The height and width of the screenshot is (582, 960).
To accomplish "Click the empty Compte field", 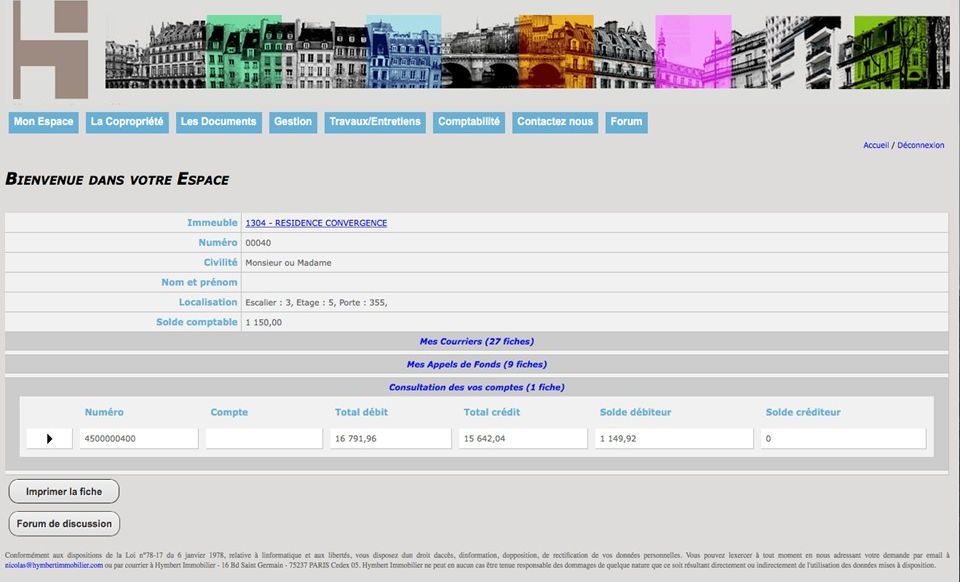I will (x=264, y=438).
